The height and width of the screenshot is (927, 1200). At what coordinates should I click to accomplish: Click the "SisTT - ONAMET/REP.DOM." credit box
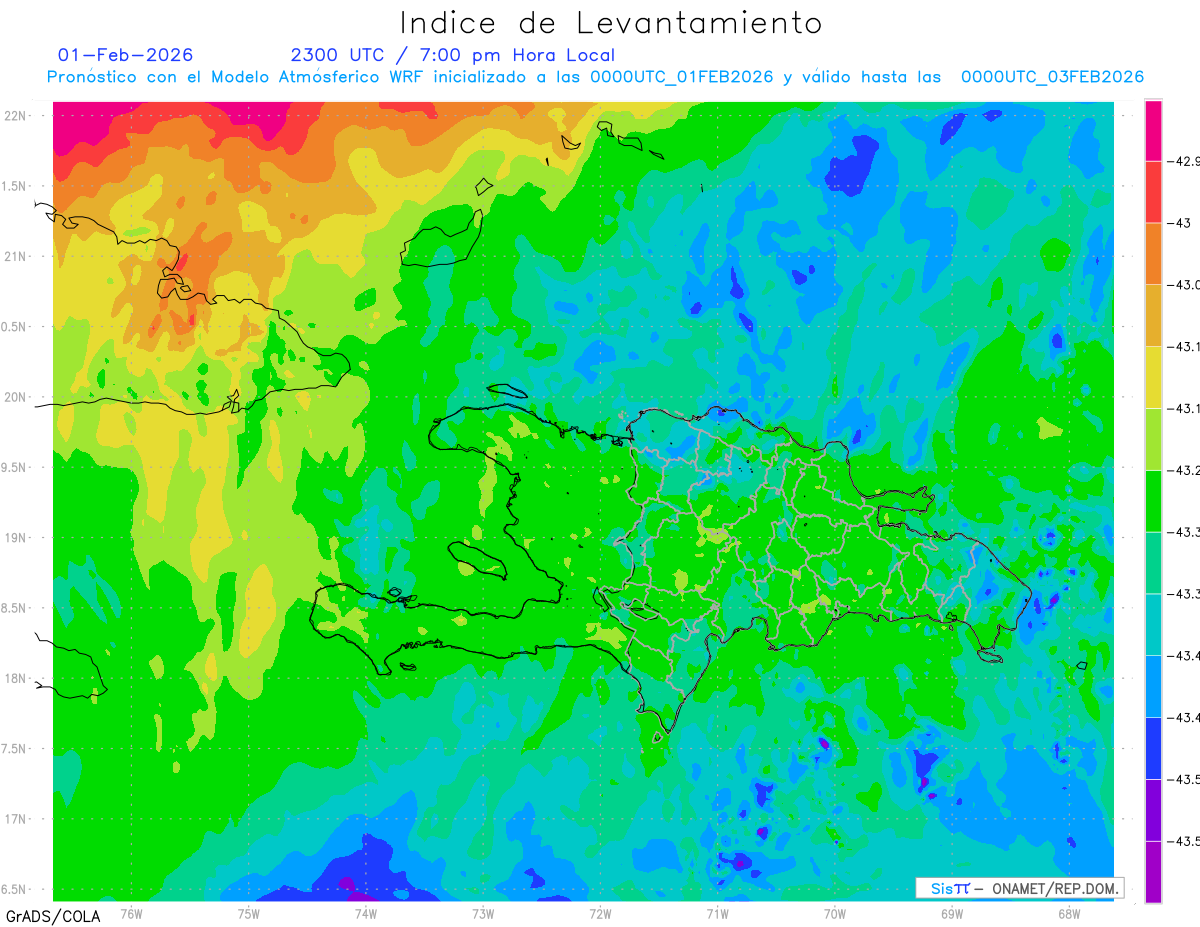click(x=1020, y=888)
